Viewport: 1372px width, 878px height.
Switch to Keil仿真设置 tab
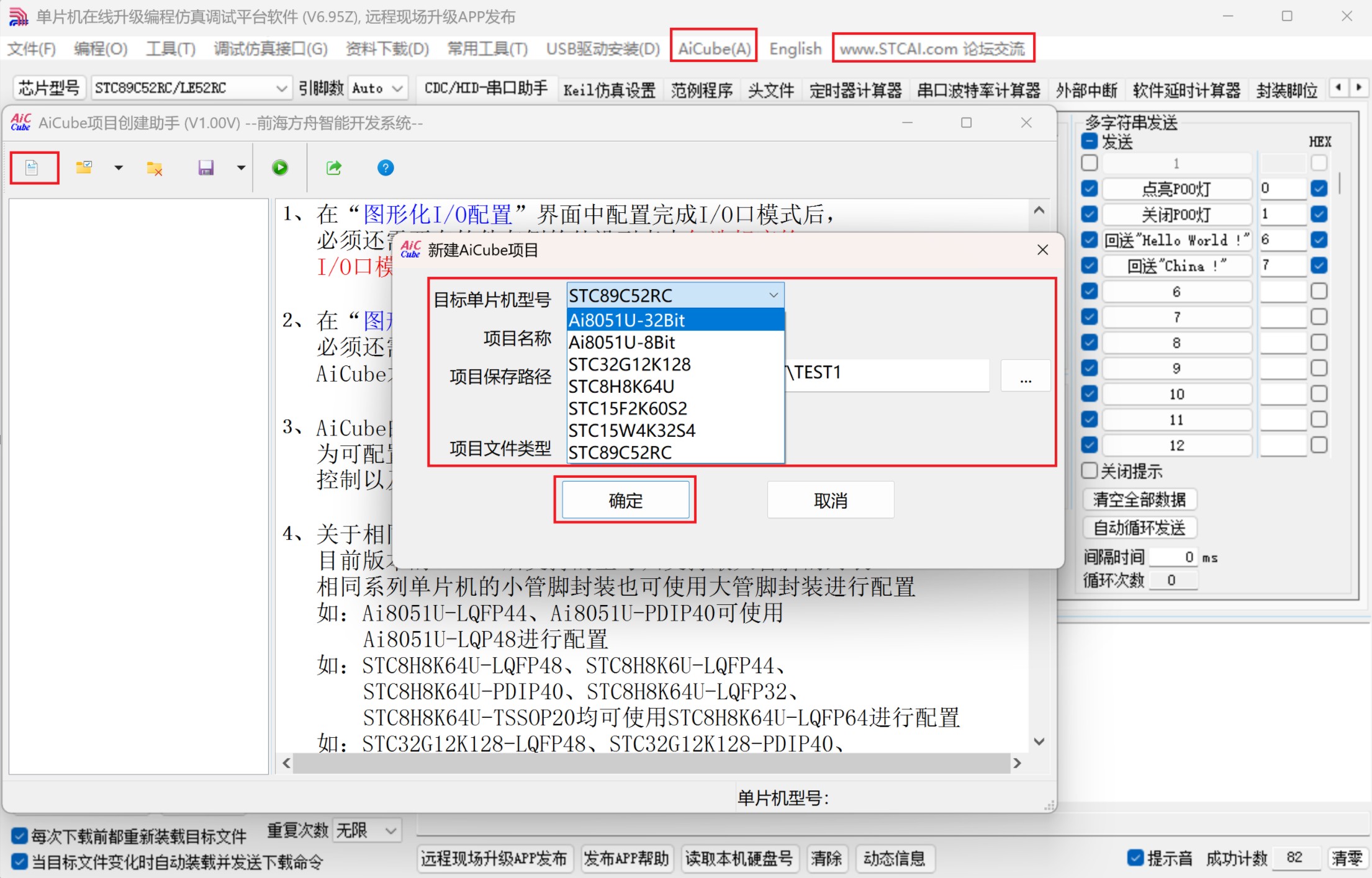point(609,91)
